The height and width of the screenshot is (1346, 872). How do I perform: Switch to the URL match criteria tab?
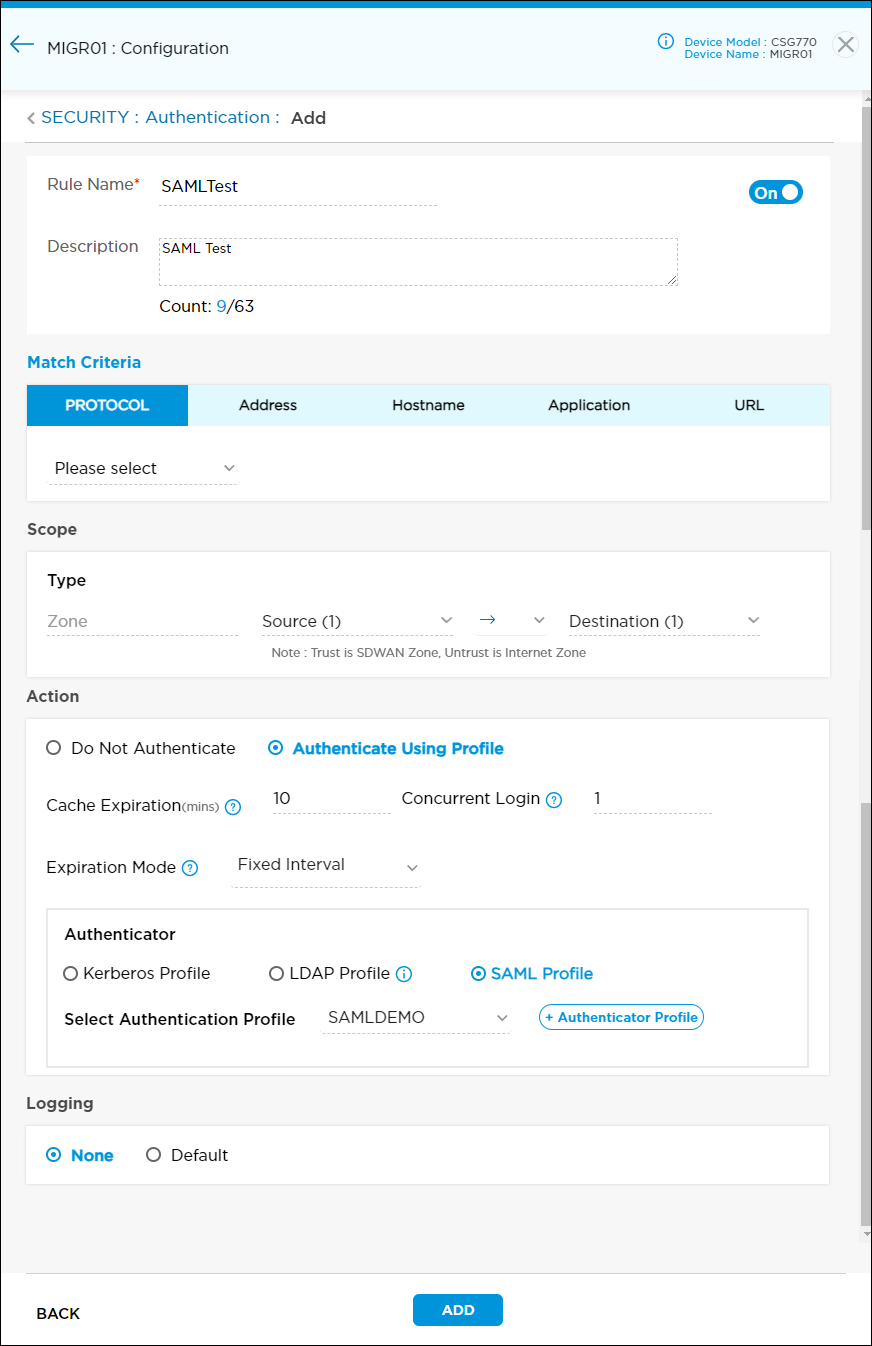pyautogui.click(x=749, y=405)
